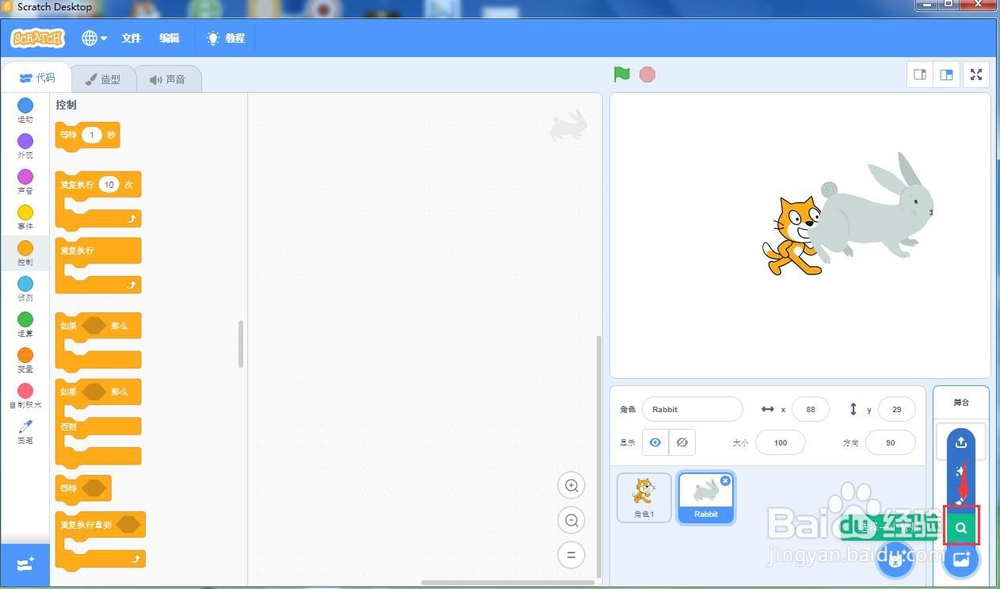The width and height of the screenshot is (1000, 589).
Task: Switch to the 声音 sounds tab
Action: click(168, 79)
